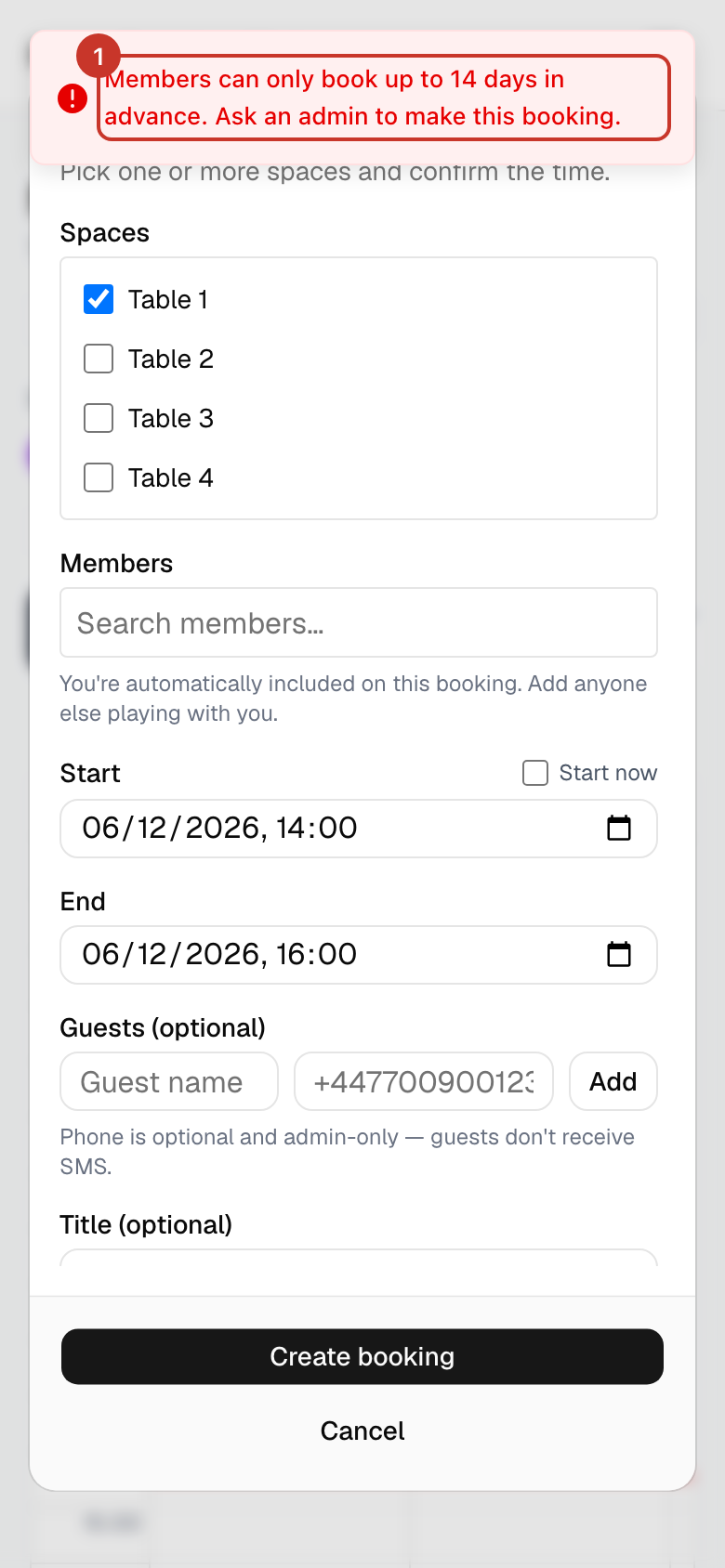Add the guest with the Add button
Image resolution: width=725 pixels, height=1568 pixels.
pyautogui.click(x=613, y=1081)
